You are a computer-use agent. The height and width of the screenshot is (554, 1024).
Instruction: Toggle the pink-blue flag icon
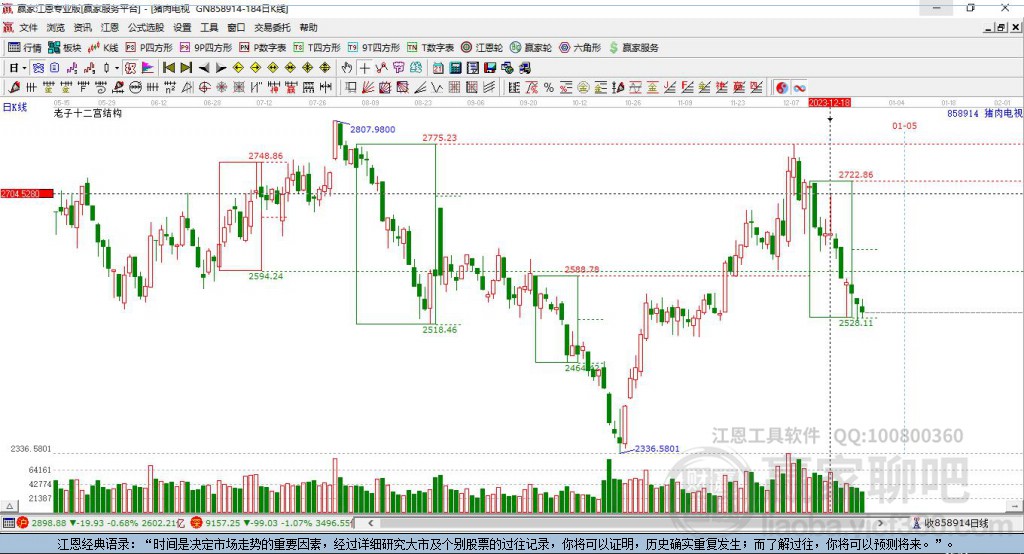point(148,68)
